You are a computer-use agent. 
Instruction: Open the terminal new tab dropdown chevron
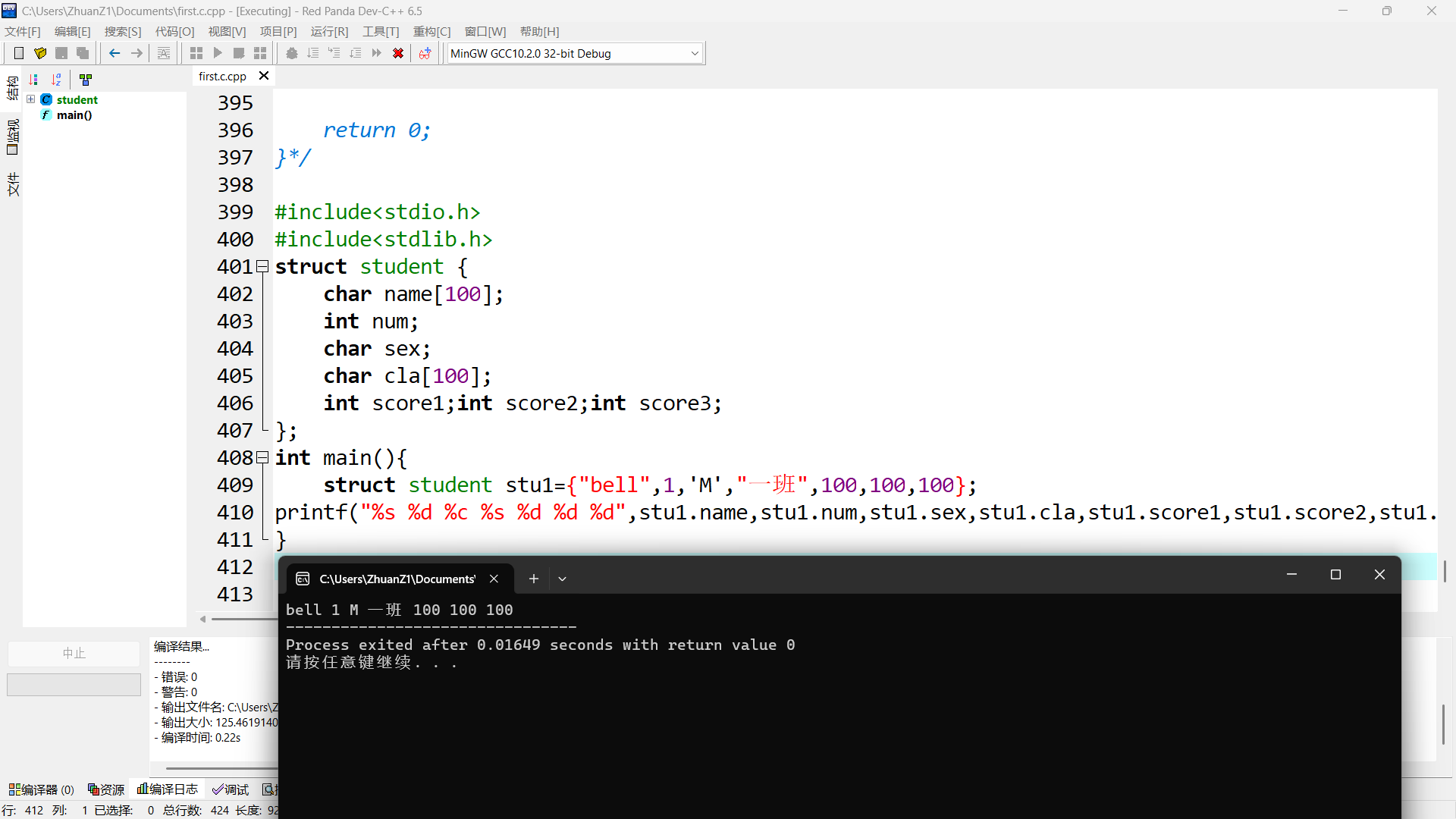coord(562,579)
